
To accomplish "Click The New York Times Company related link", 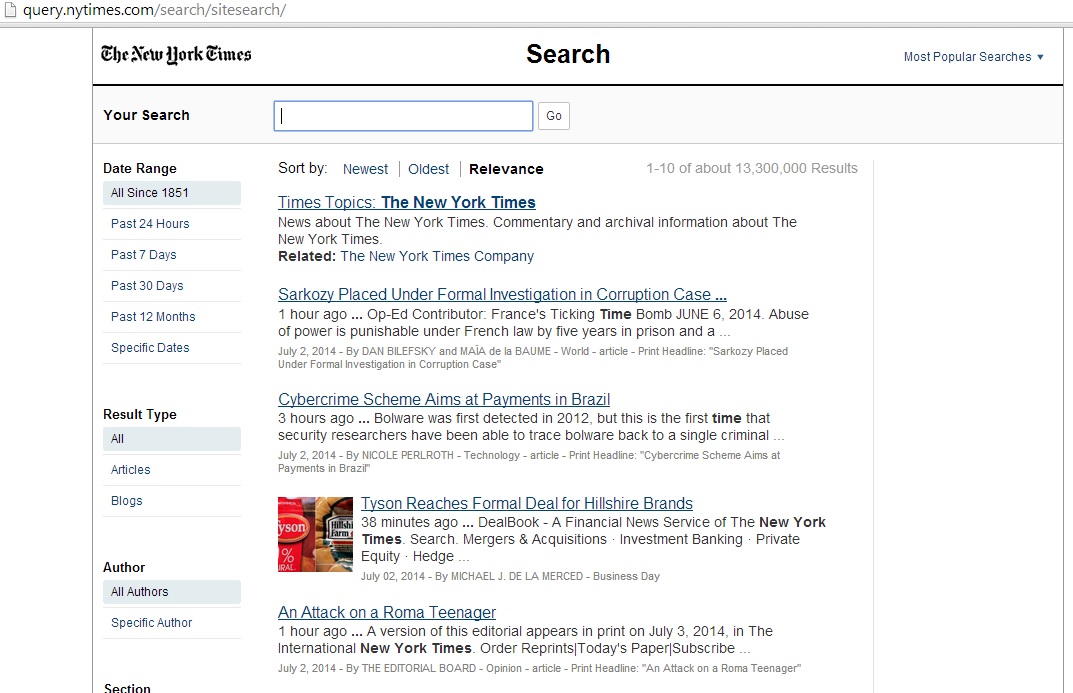I will 437,256.
